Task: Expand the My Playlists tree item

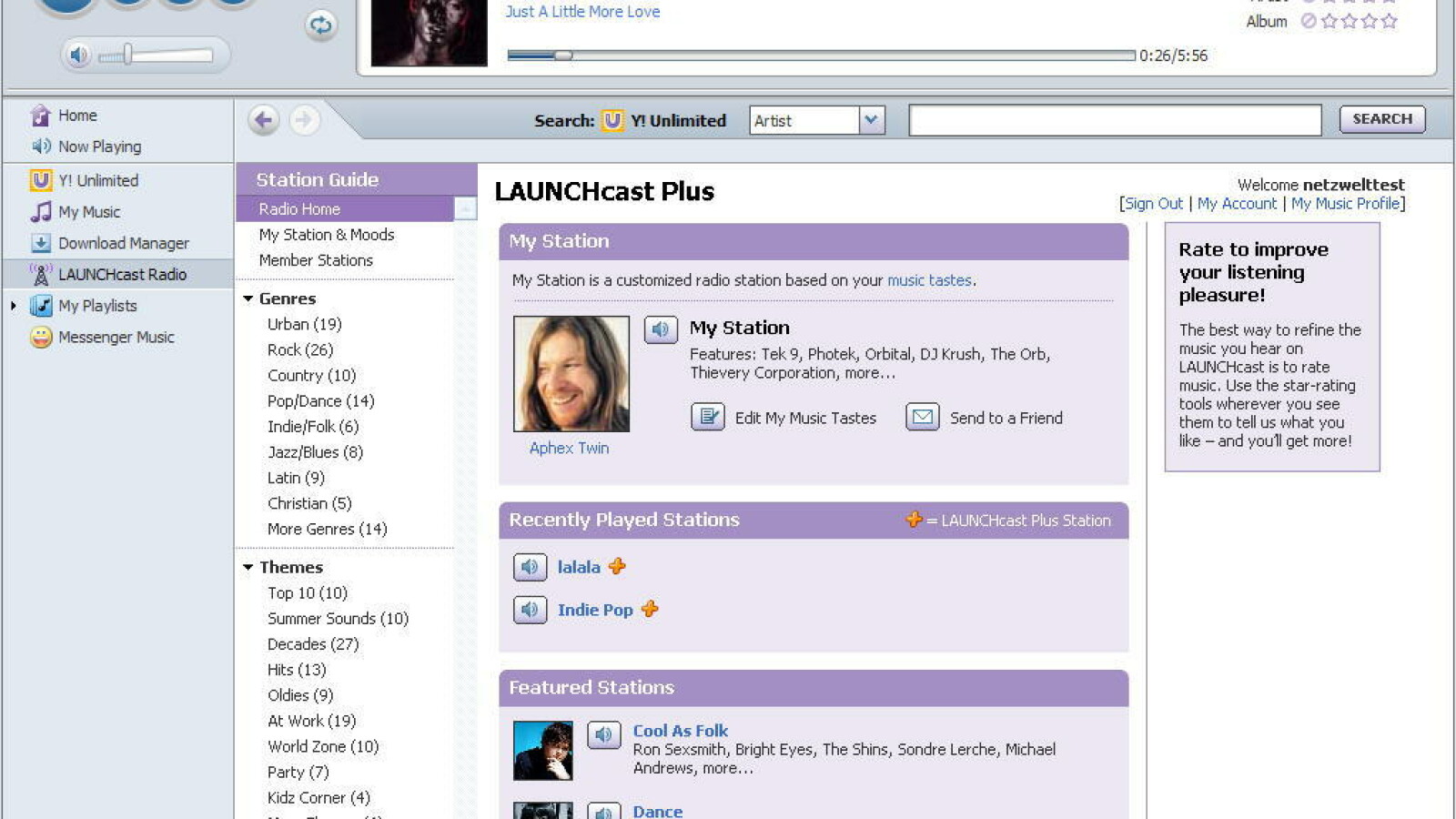Action: (14, 306)
